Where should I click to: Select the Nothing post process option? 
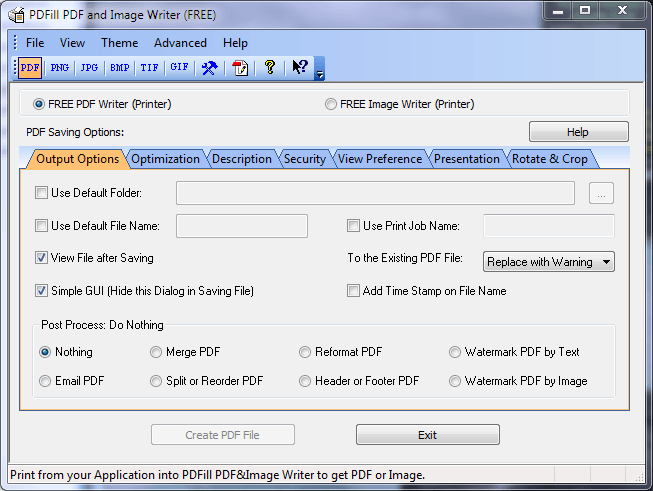[x=45, y=352]
